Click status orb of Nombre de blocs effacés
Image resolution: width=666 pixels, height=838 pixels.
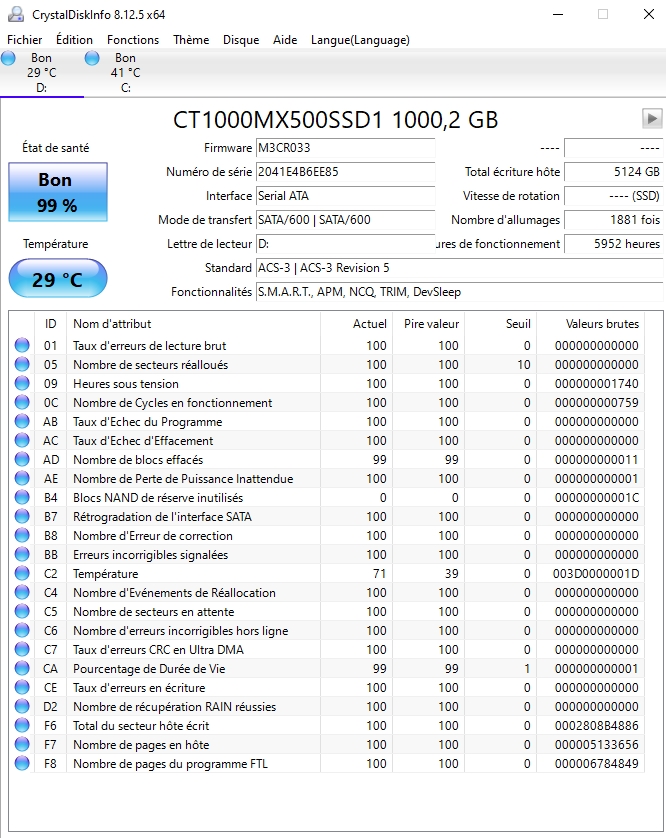click(22, 459)
